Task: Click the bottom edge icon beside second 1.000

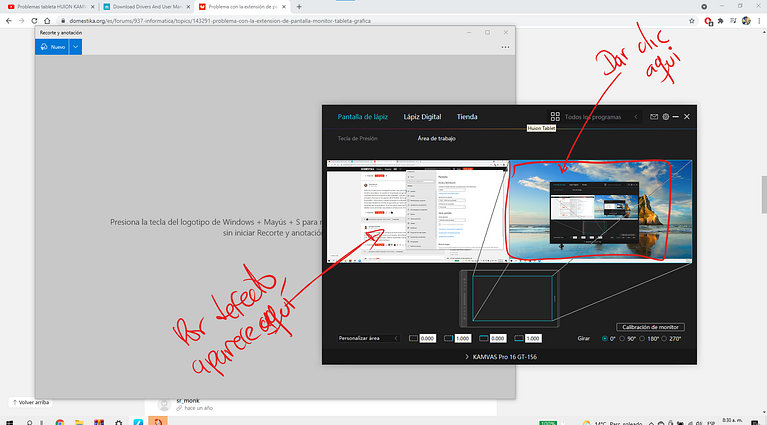Action: pyautogui.click(x=519, y=338)
